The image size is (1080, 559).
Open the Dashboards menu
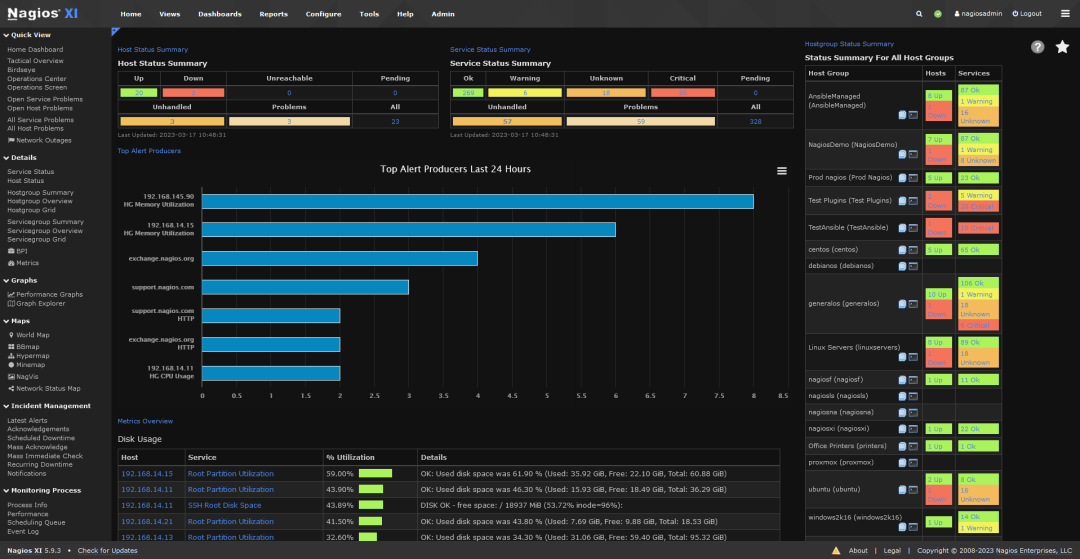click(220, 14)
